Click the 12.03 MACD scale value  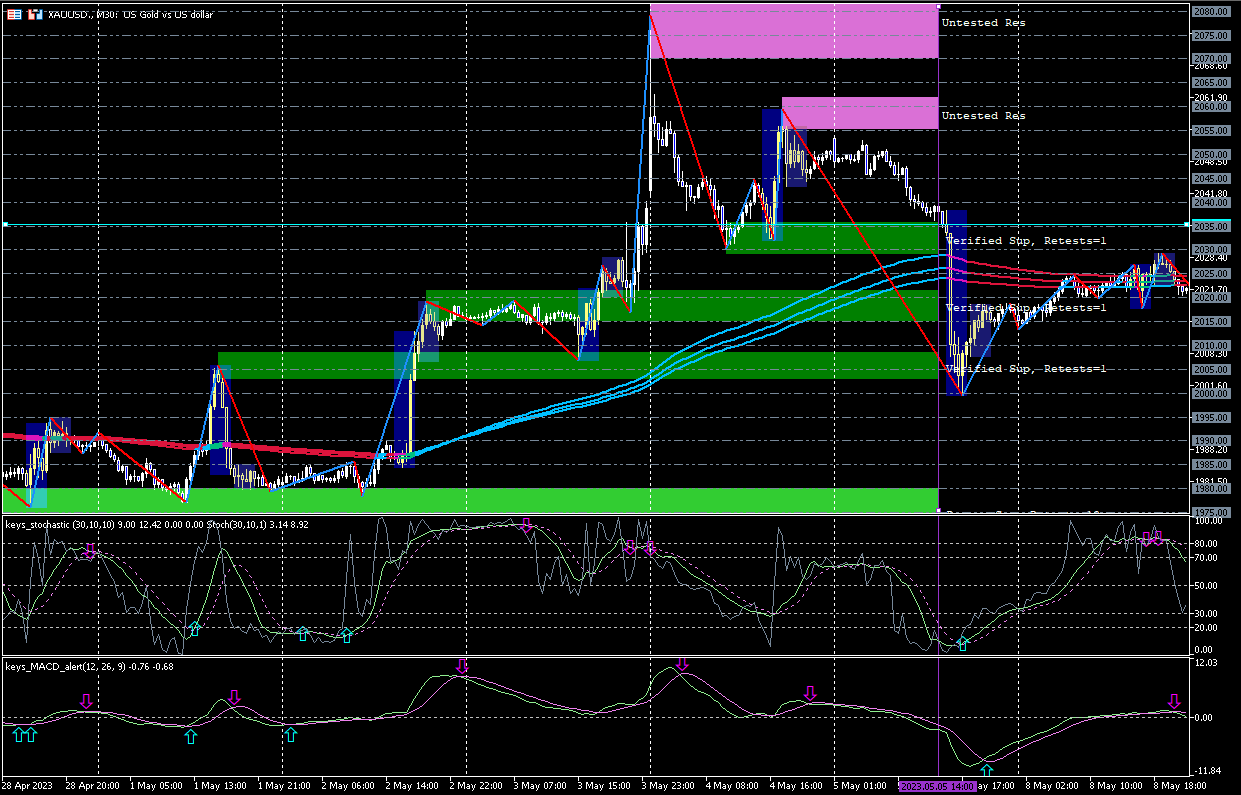(x=1207, y=663)
